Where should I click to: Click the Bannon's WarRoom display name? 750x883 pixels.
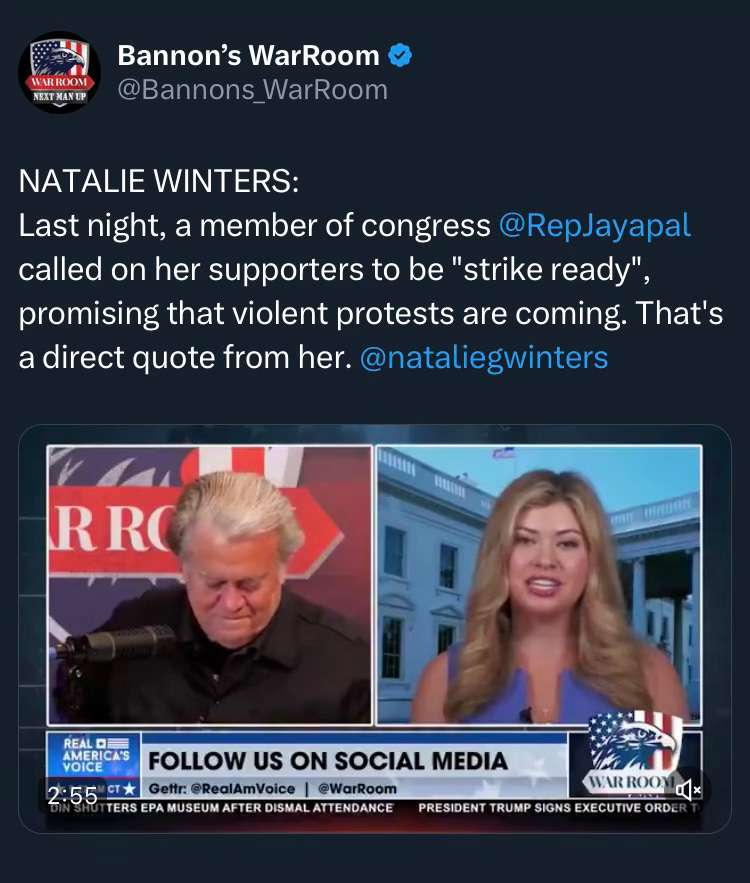(248, 55)
